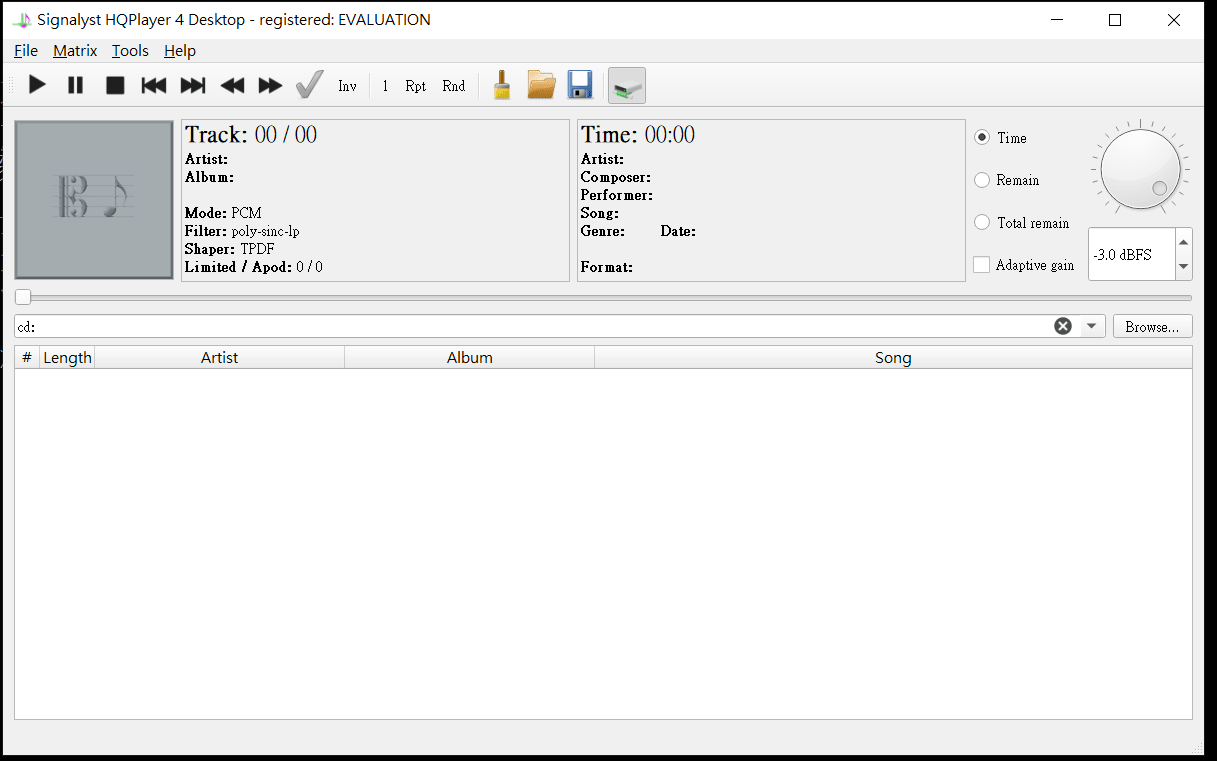Screen dimensions: 1217x761
Task: Pause playback using the Pause icon
Action: point(76,85)
